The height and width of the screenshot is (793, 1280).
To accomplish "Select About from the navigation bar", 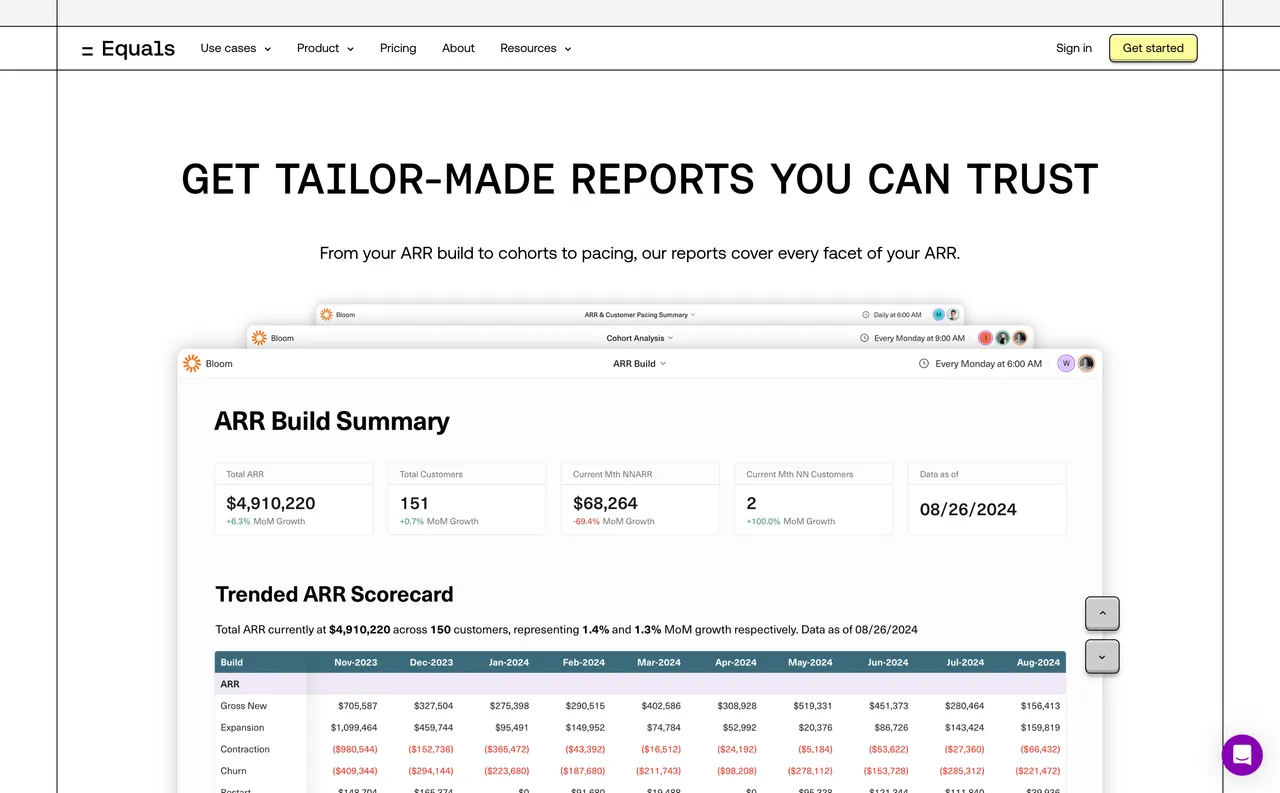I will tap(458, 47).
